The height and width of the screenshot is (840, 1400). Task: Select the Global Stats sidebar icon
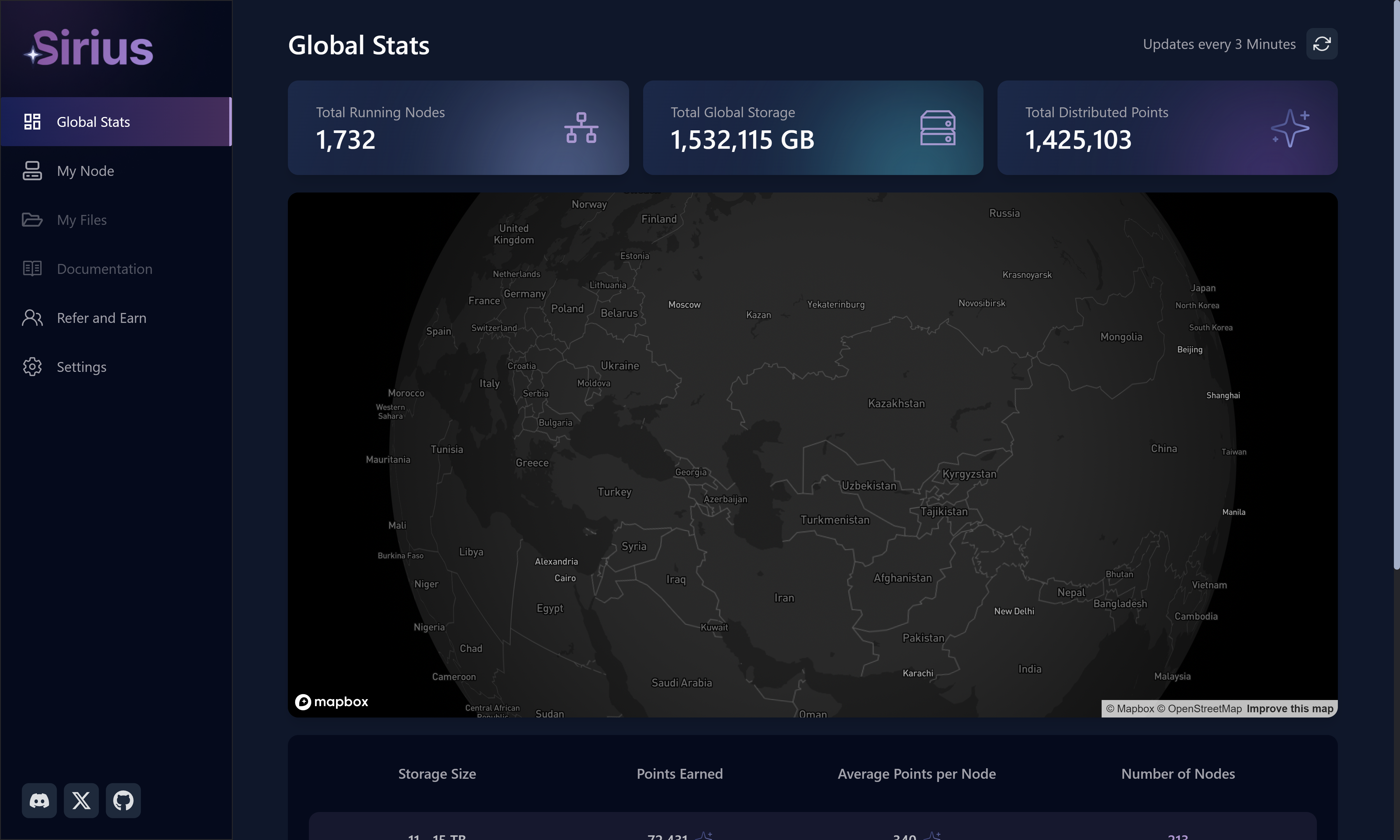point(32,121)
